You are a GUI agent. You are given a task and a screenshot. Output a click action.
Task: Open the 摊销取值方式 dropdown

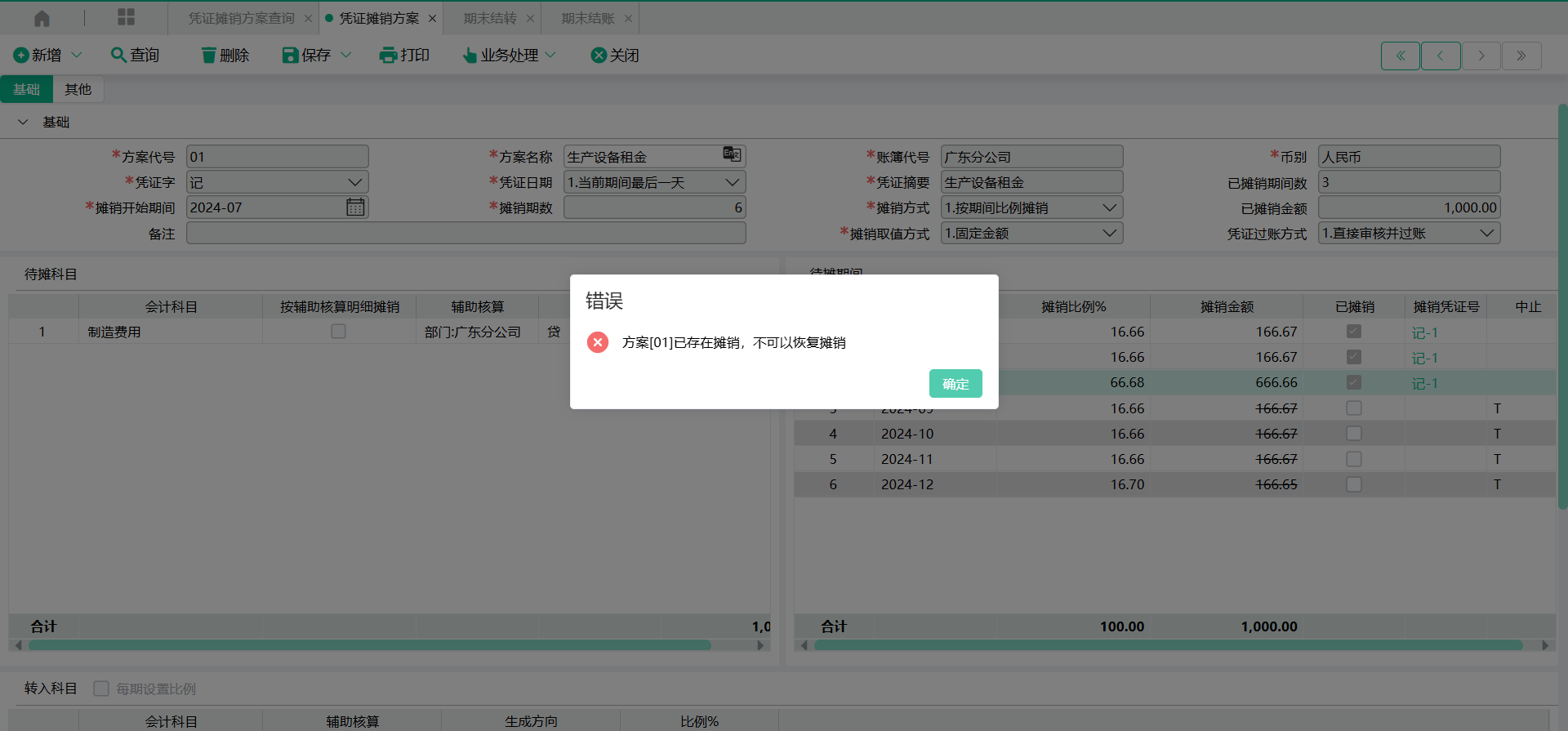(1109, 233)
